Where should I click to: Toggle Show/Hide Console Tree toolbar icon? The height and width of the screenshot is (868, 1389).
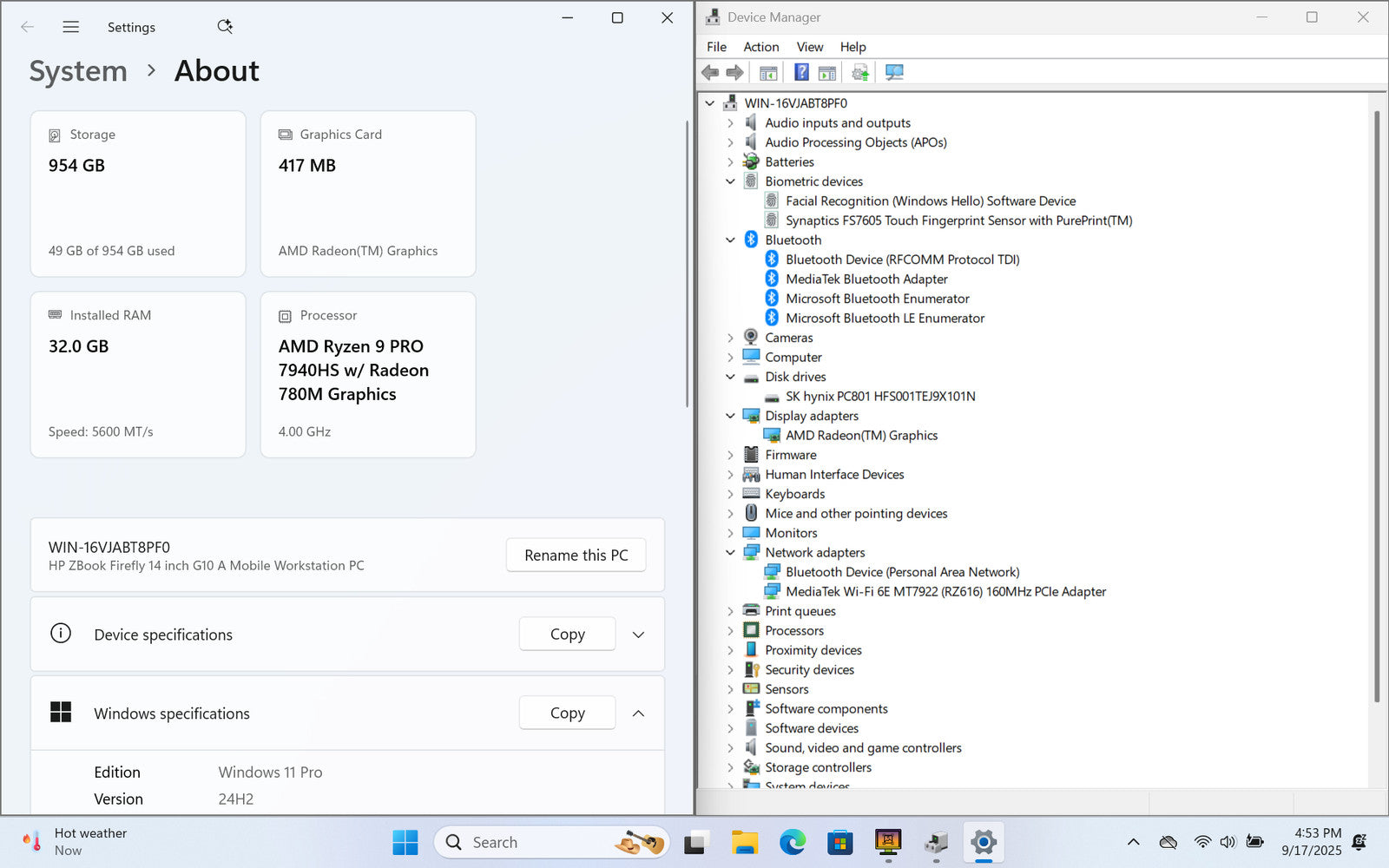point(768,73)
